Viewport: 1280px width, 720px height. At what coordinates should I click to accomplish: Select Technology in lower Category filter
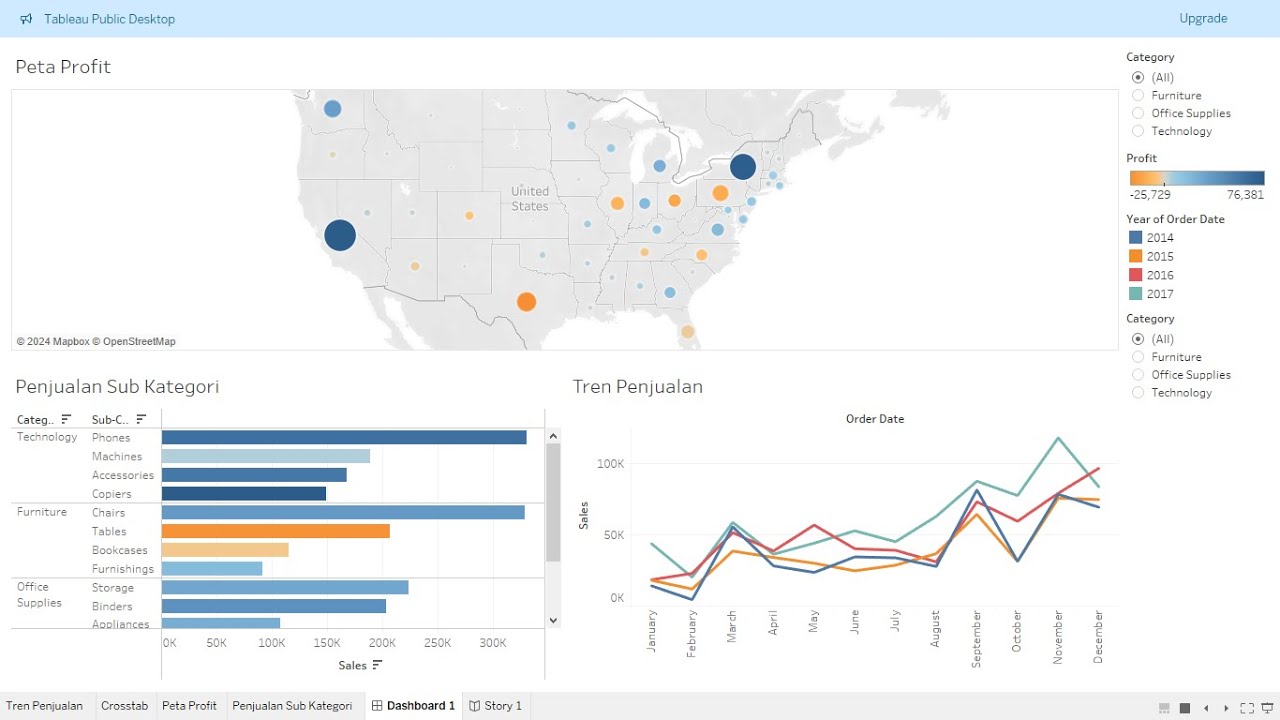(1138, 393)
